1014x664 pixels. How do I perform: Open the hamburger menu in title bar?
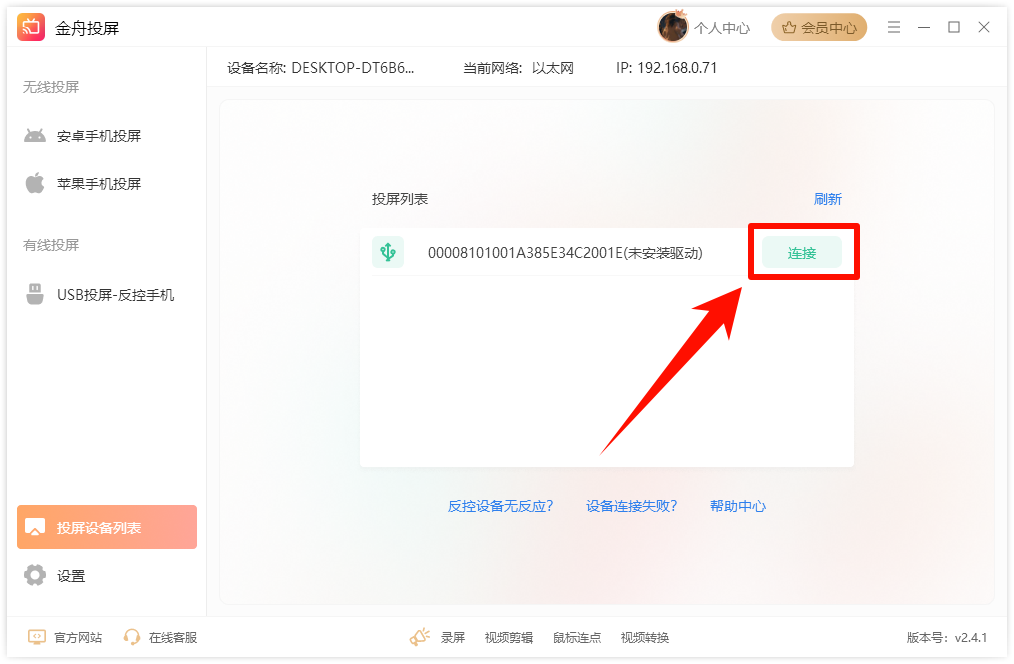coord(894,27)
